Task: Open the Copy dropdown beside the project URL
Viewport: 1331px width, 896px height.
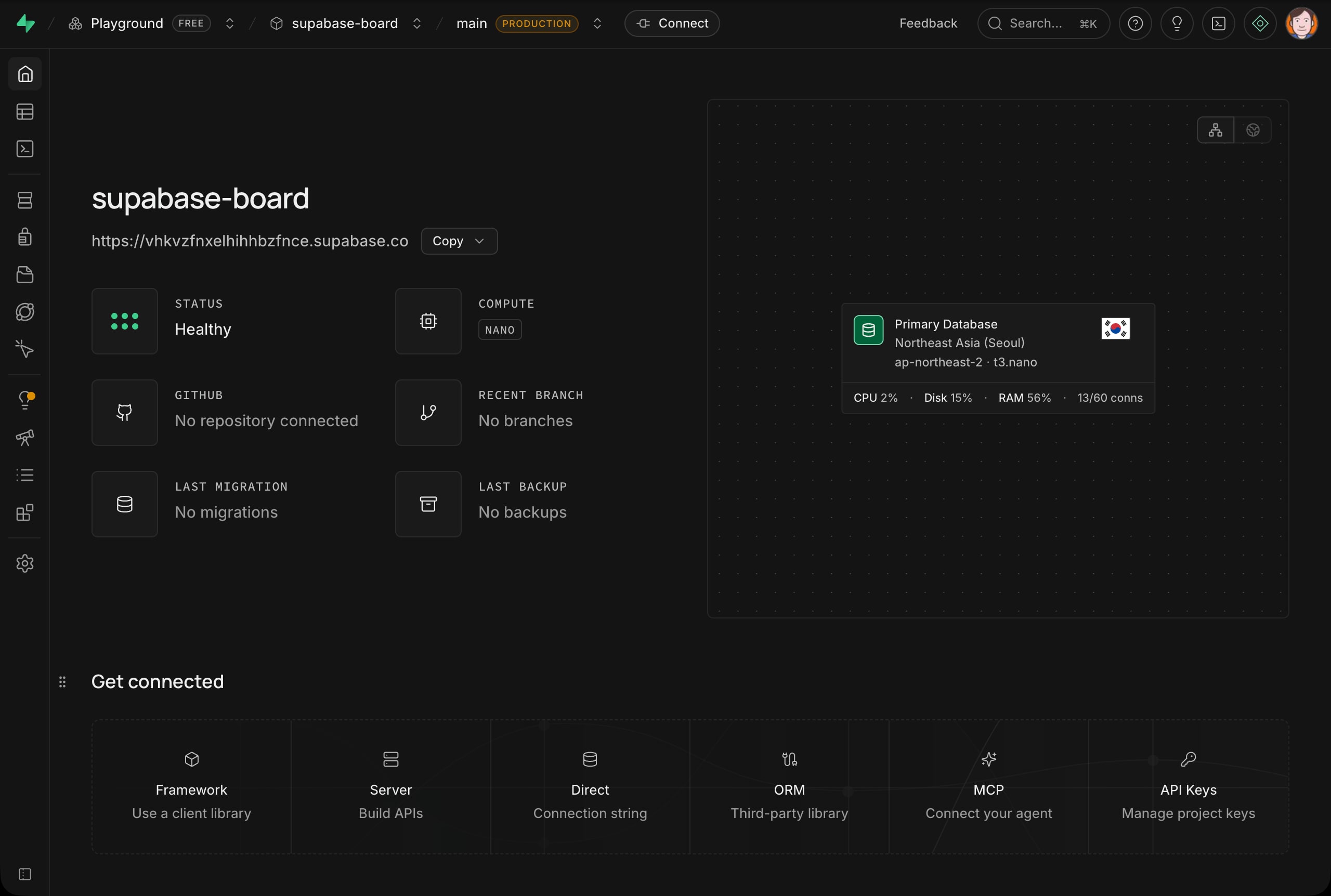Action: [460, 241]
